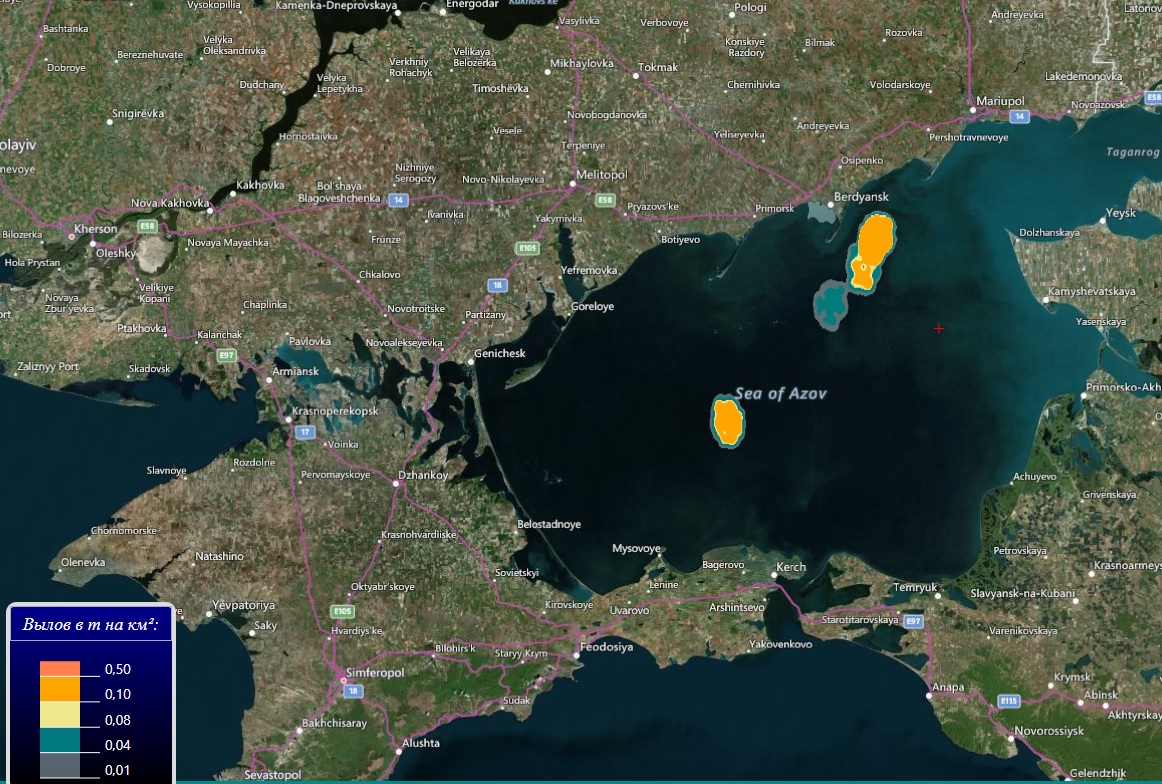Click the E97 shield near Kalanchak
The height and width of the screenshot is (784, 1162).
(x=227, y=355)
